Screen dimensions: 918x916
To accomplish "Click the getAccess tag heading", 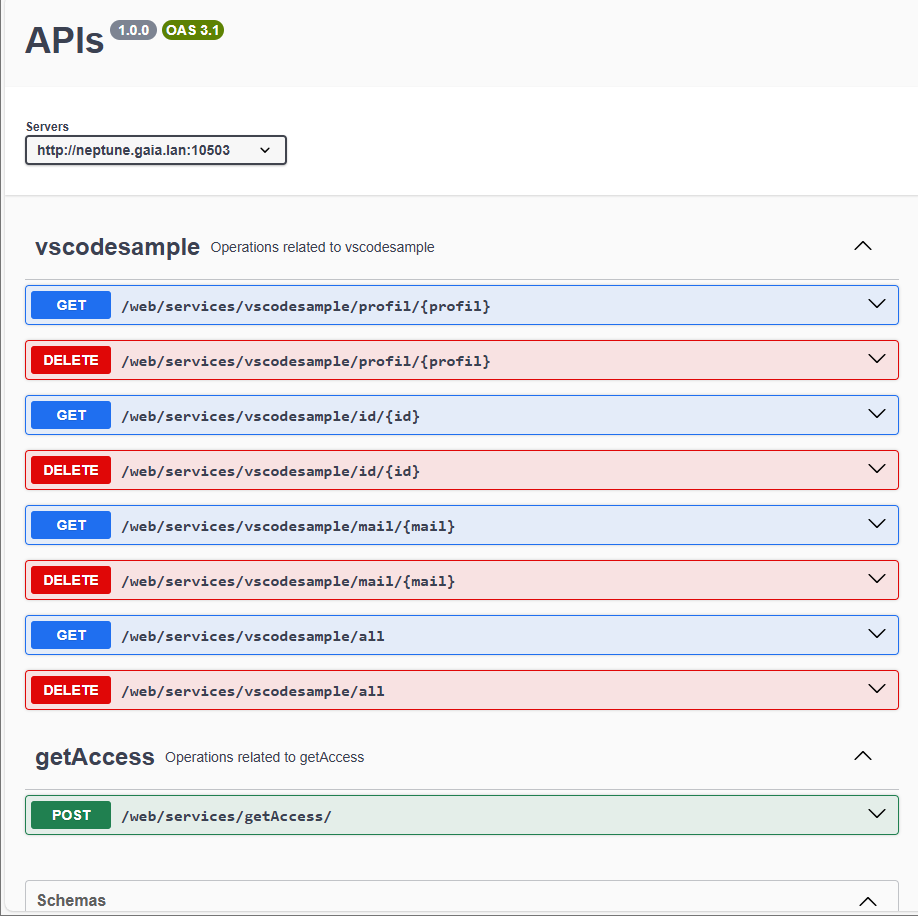I will click(x=95, y=757).
